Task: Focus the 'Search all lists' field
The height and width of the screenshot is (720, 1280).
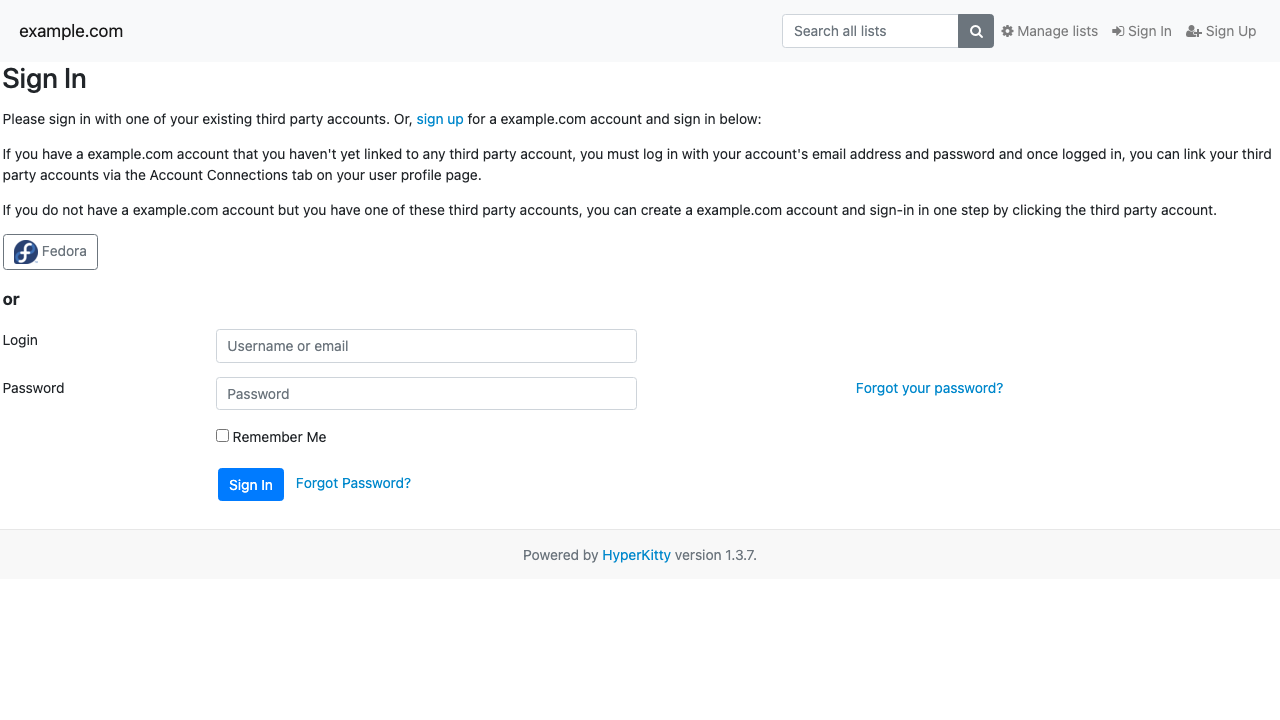Action: [x=870, y=31]
